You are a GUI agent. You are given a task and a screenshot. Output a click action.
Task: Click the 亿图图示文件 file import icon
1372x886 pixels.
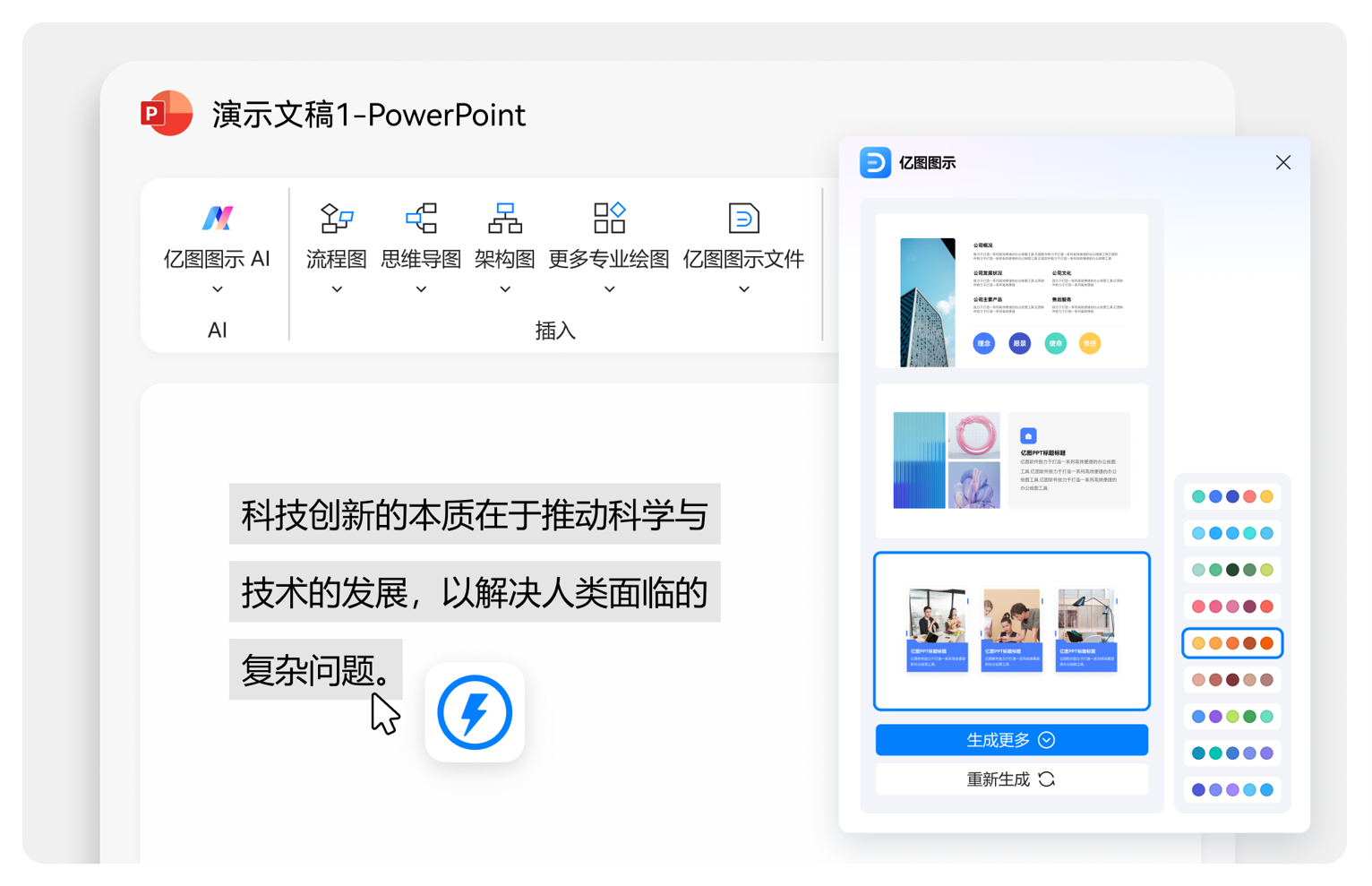743,218
